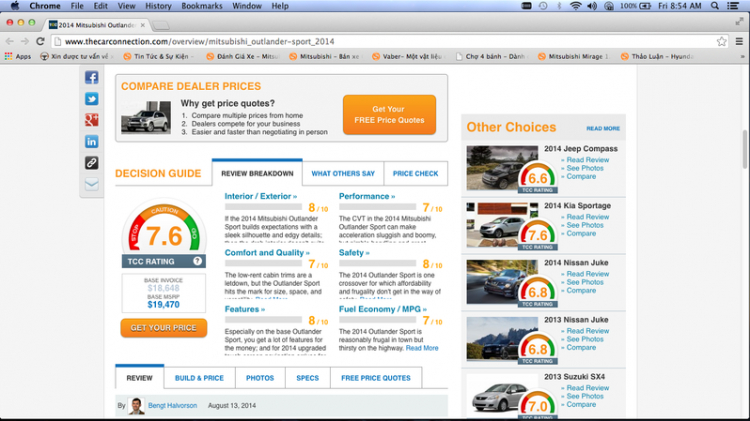Show more bookmarks overflow chevron
The height and width of the screenshot is (421, 750).
click(x=742, y=56)
